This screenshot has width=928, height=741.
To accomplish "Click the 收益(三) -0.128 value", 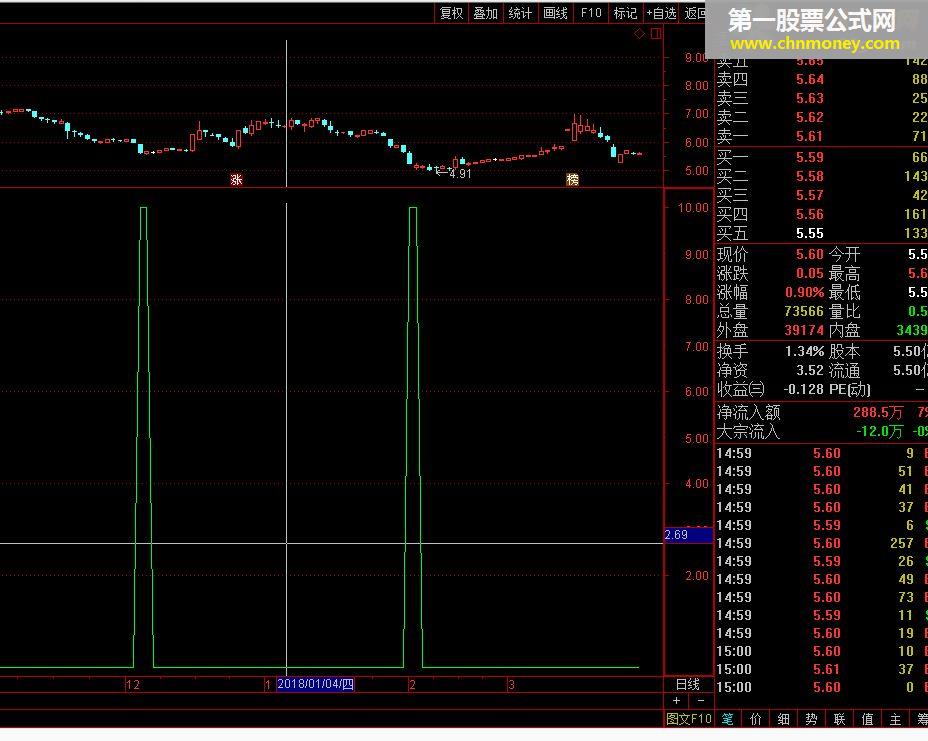I will tap(803, 389).
